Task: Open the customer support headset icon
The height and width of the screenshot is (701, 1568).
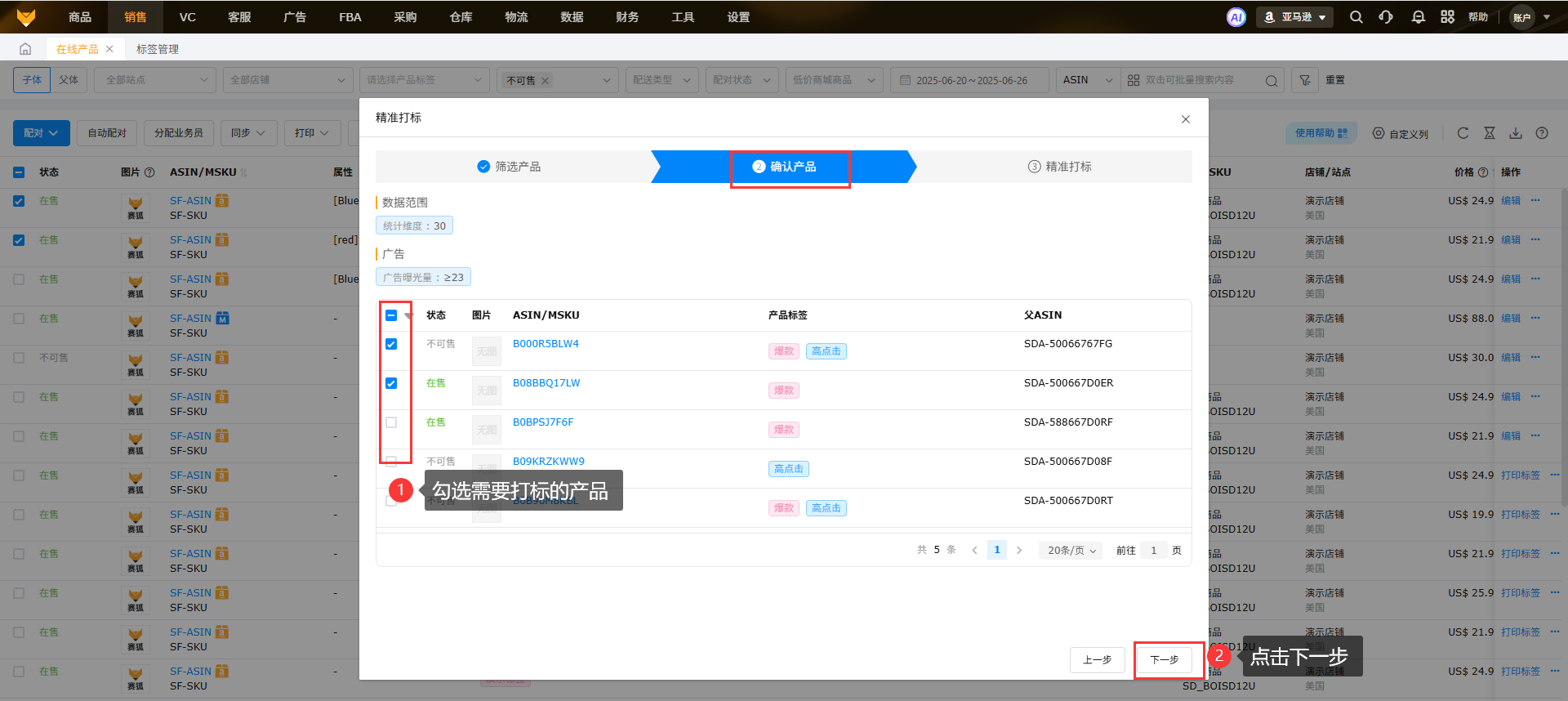Action: pos(1386,17)
